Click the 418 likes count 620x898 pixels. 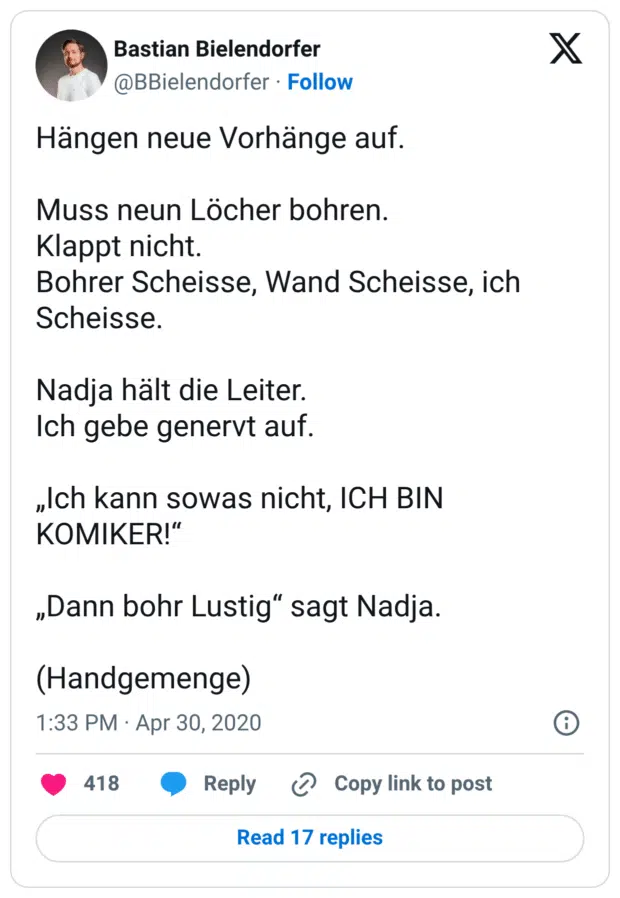point(101,784)
